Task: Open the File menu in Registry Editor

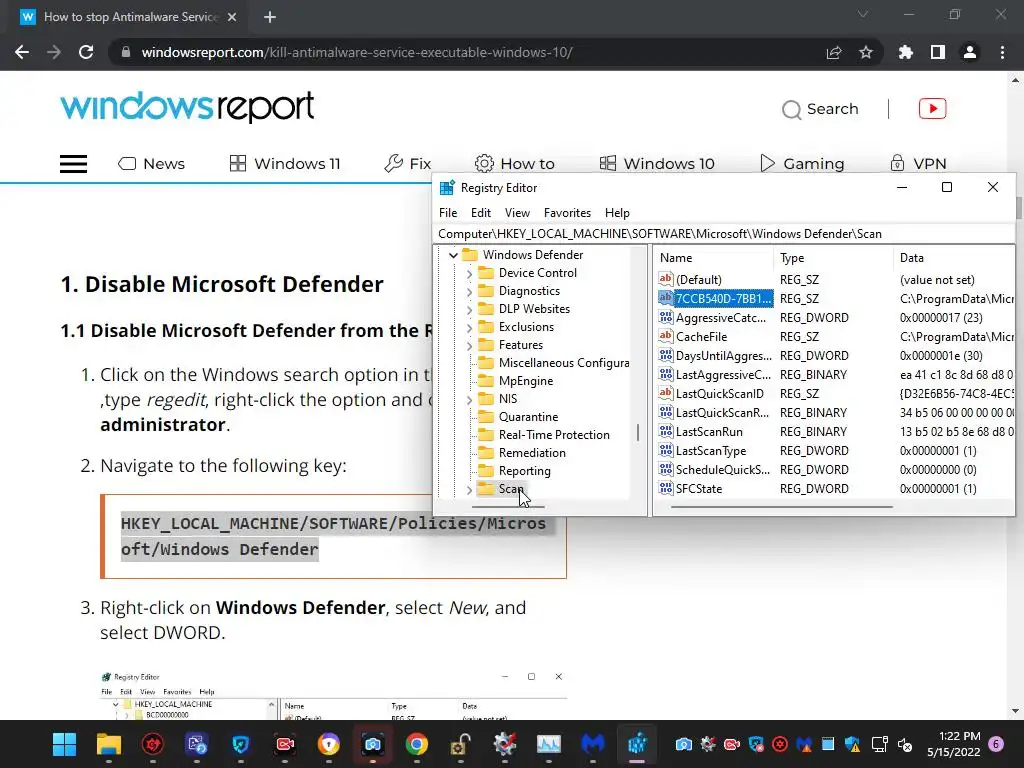Action: coord(448,213)
